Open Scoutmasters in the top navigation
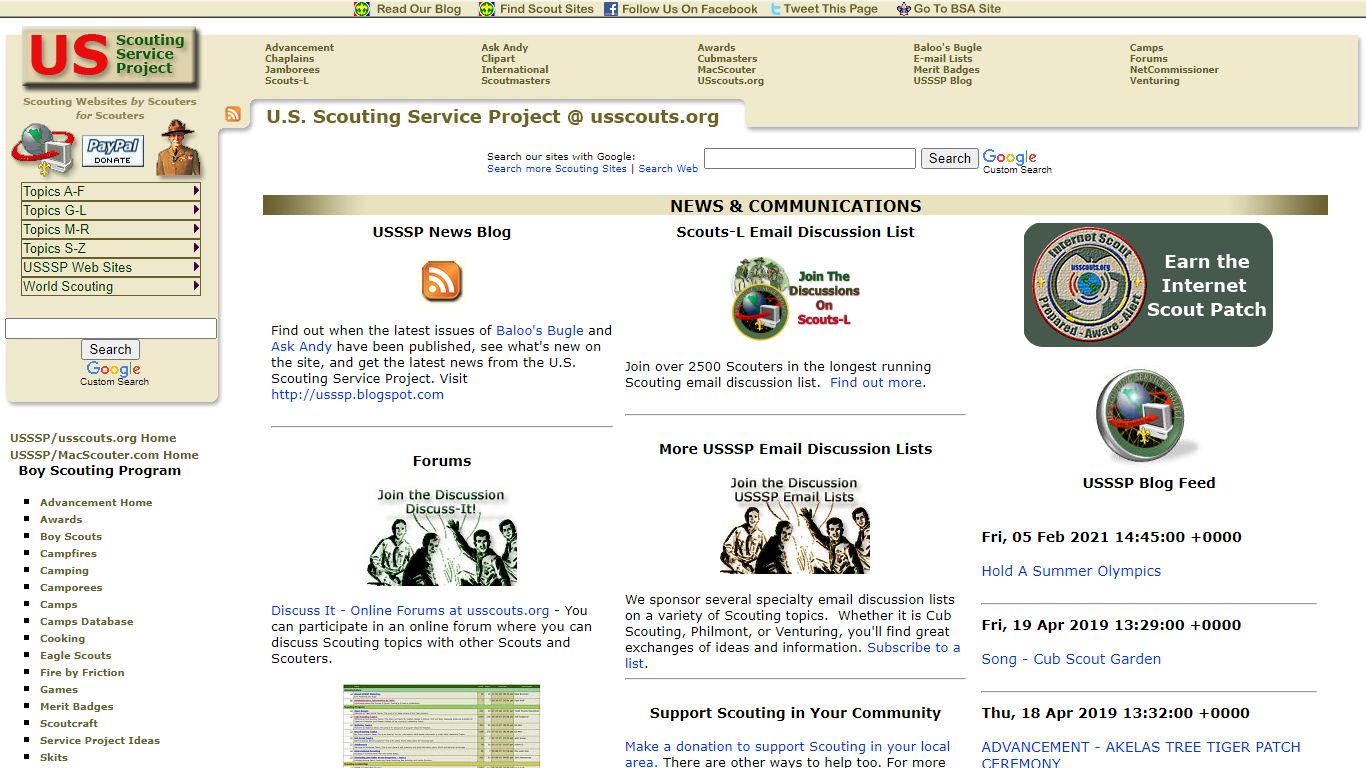This screenshot has height=768, width=1366. point(515,81)
